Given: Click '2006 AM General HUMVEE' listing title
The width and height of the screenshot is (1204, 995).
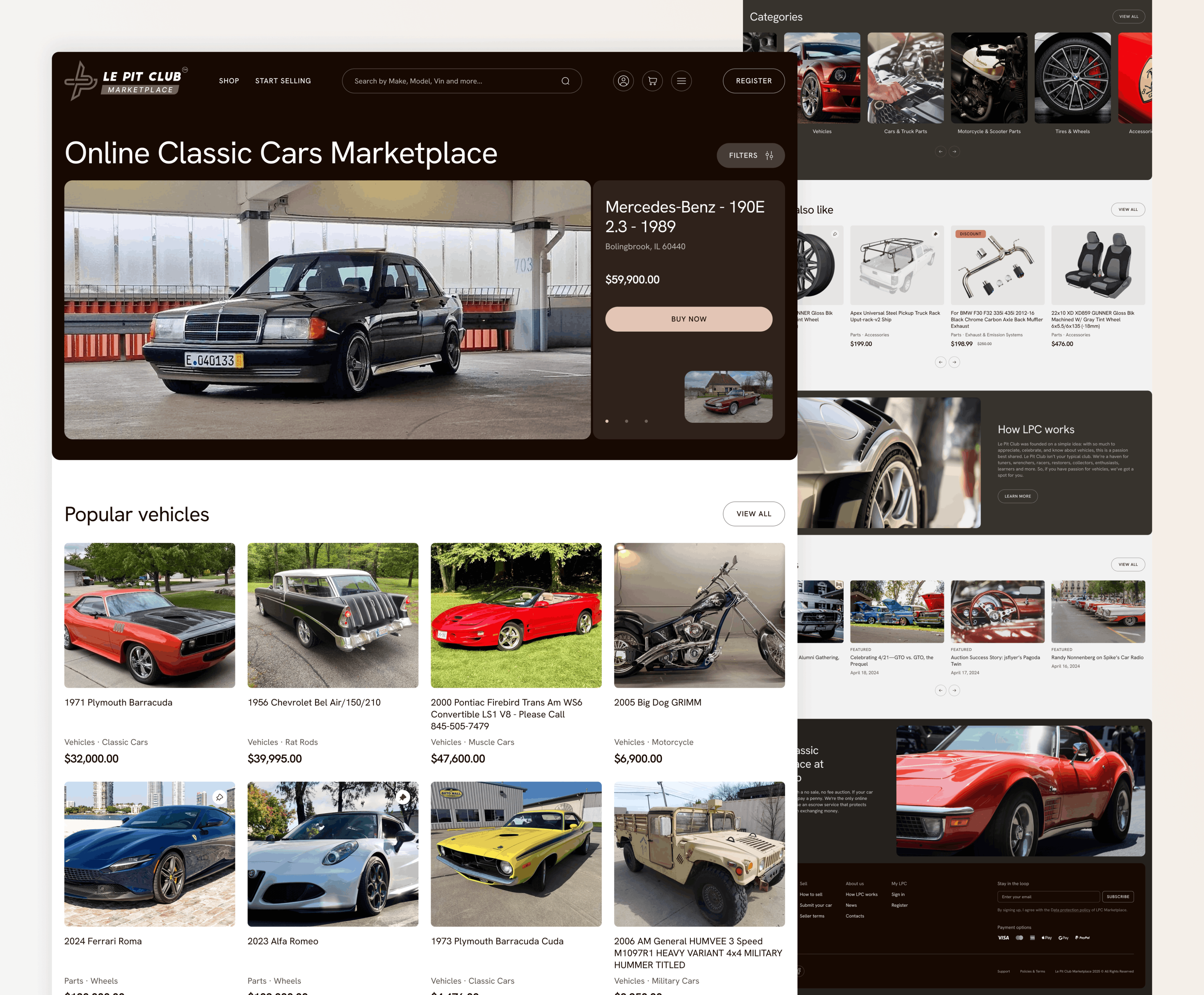Looking at the screenshot, I should pos(698,953).
